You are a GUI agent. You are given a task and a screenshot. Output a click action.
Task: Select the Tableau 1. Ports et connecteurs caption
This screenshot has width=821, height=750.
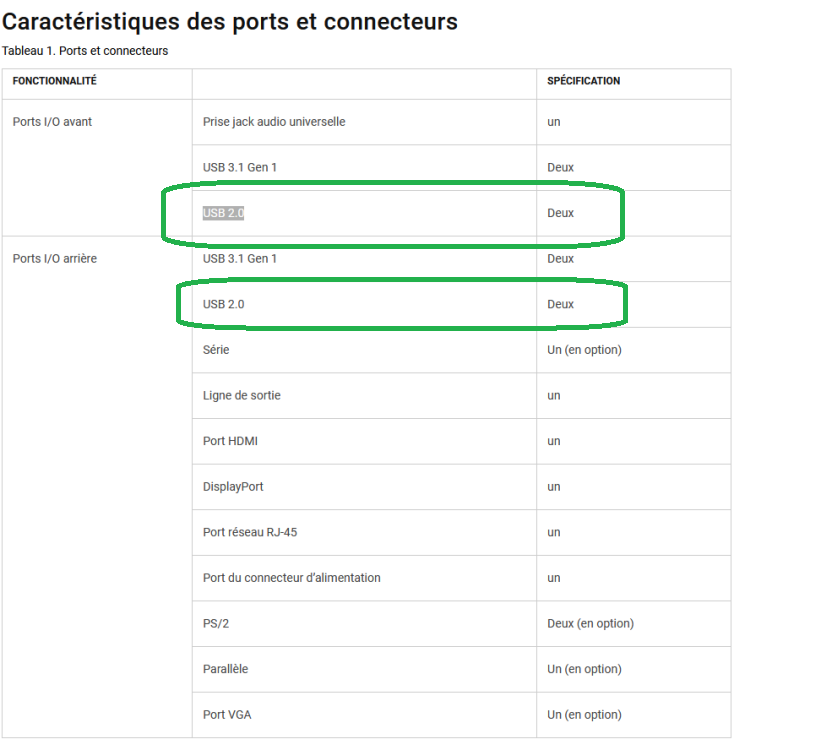[x=85, y=51]
